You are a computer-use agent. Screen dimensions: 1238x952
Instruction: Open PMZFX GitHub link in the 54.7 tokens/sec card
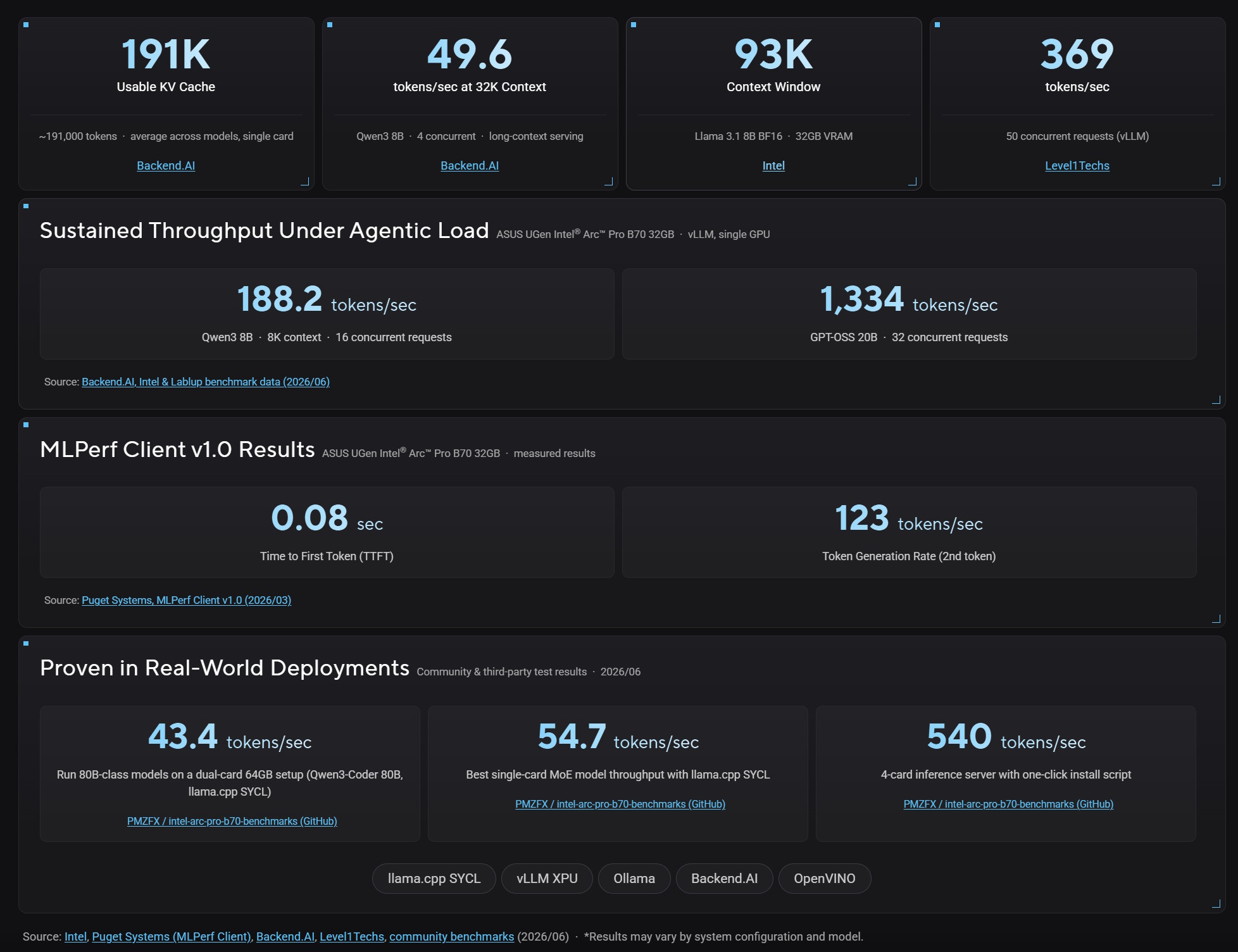point(620,804)
